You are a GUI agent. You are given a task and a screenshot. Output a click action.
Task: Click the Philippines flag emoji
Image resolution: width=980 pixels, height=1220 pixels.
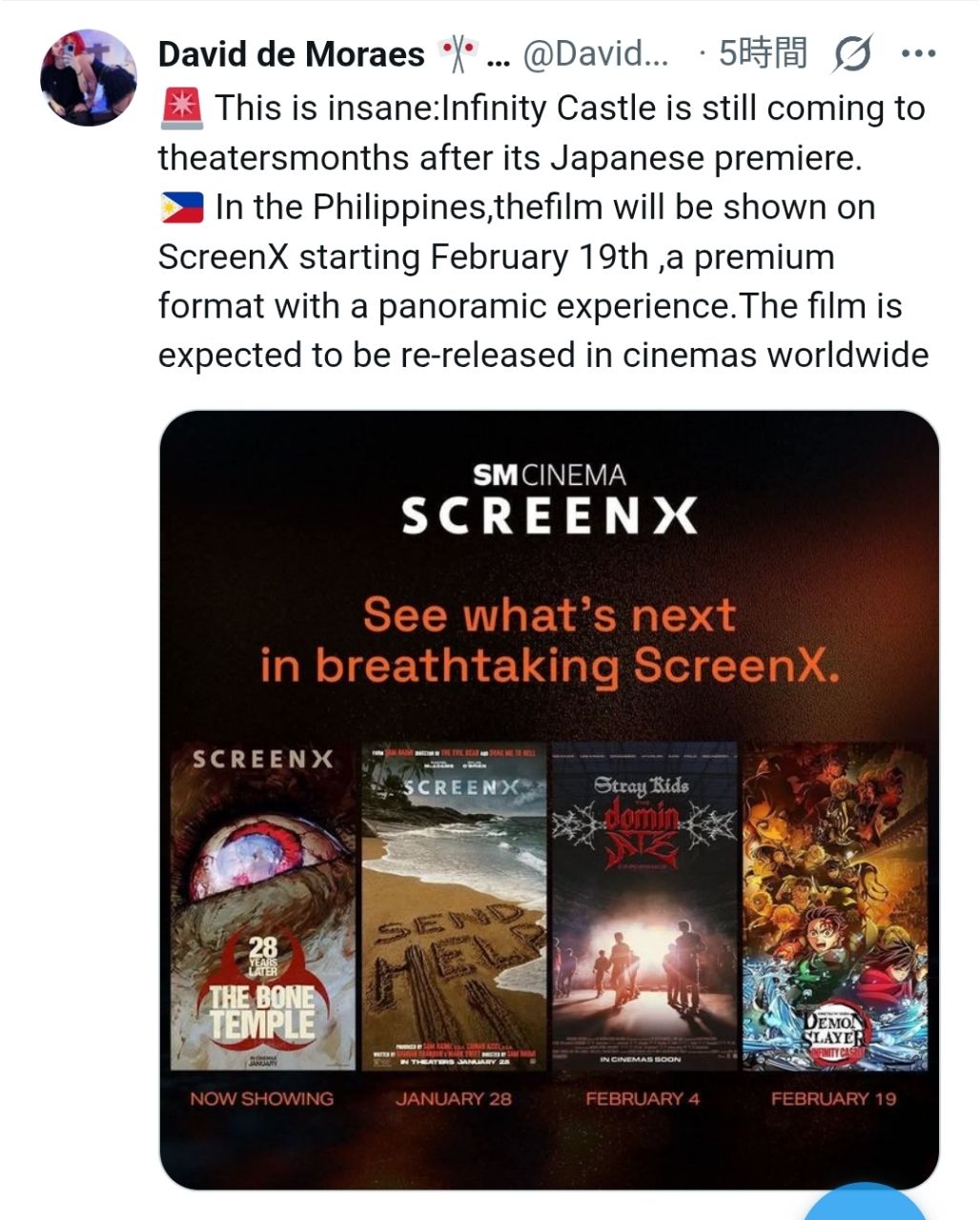pyautogui.click(x=182, y=208)
